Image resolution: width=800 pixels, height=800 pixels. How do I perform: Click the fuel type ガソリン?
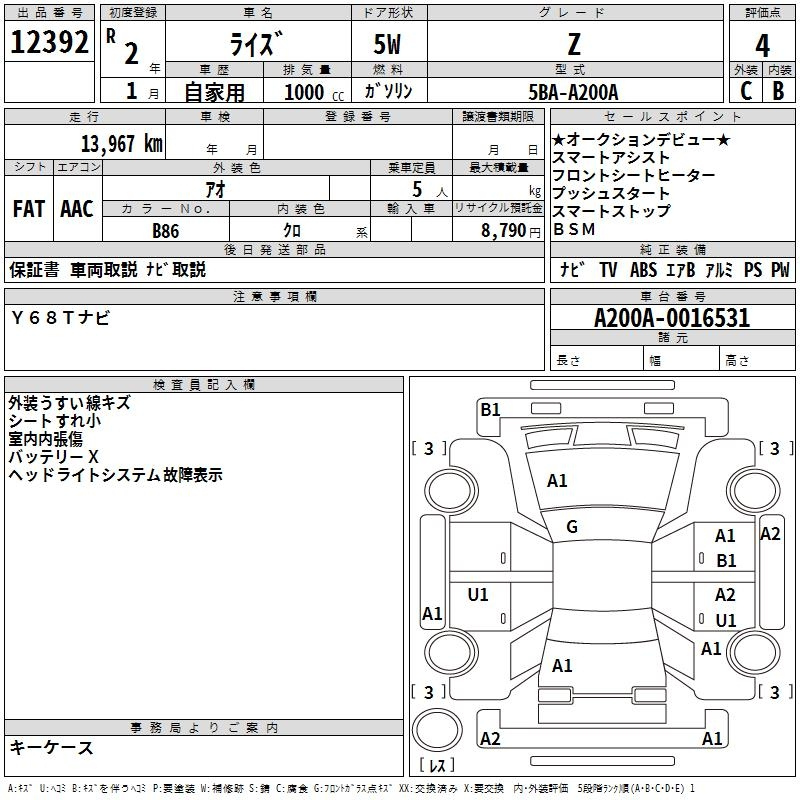388,91
